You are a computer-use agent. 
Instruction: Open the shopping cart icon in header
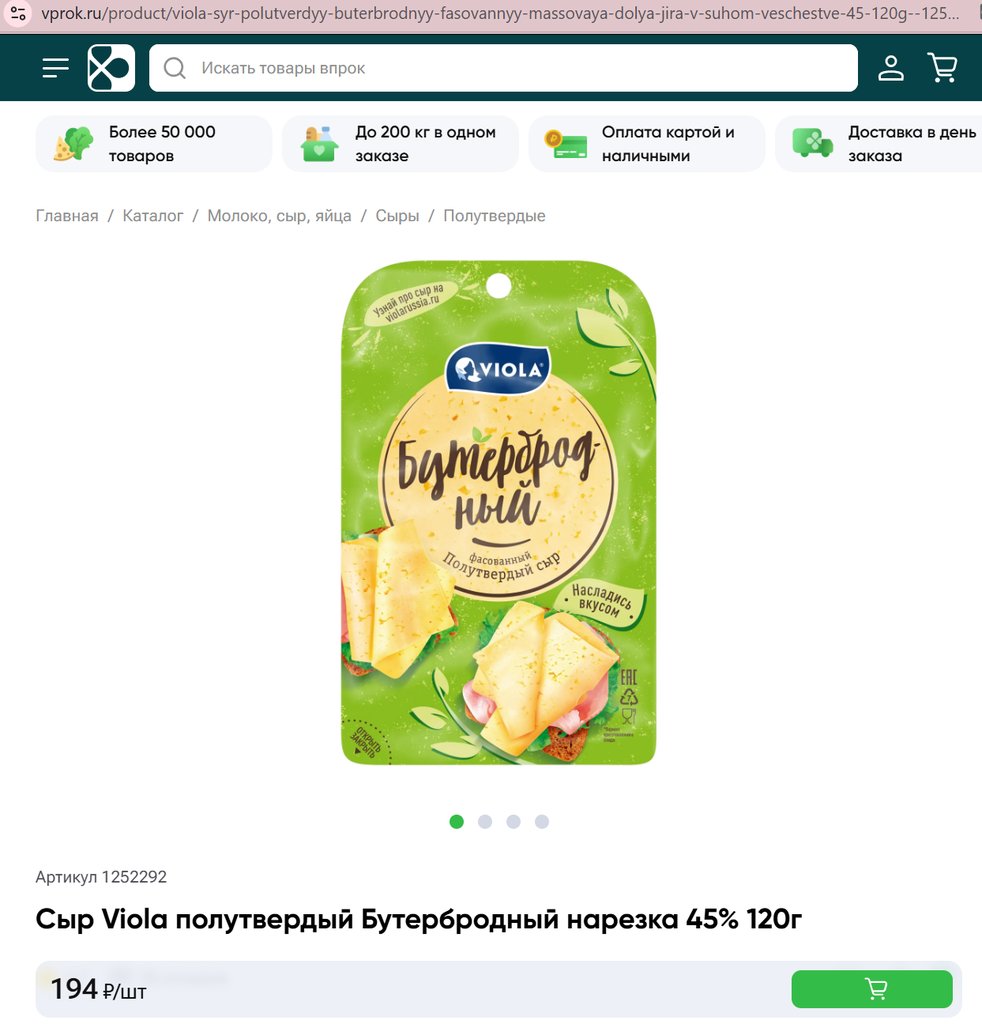click(942, 68)
